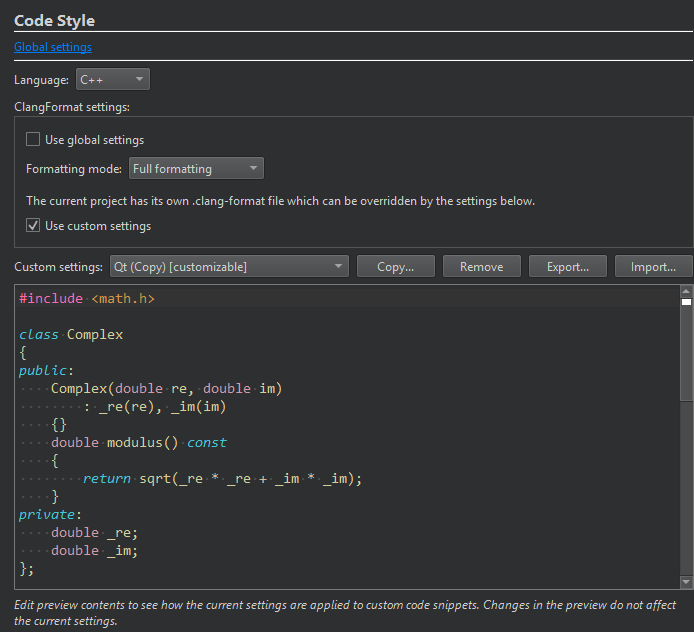
Task: Click the double modulus() const line
Action: coord(139,443)
